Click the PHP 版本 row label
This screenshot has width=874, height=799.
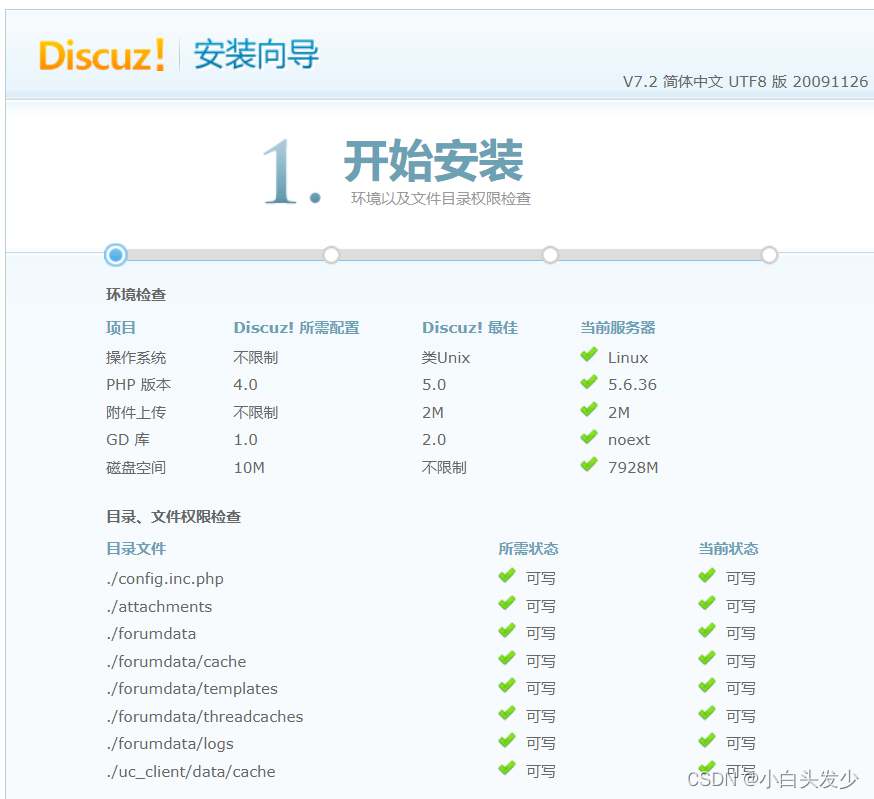click(139, 385)
